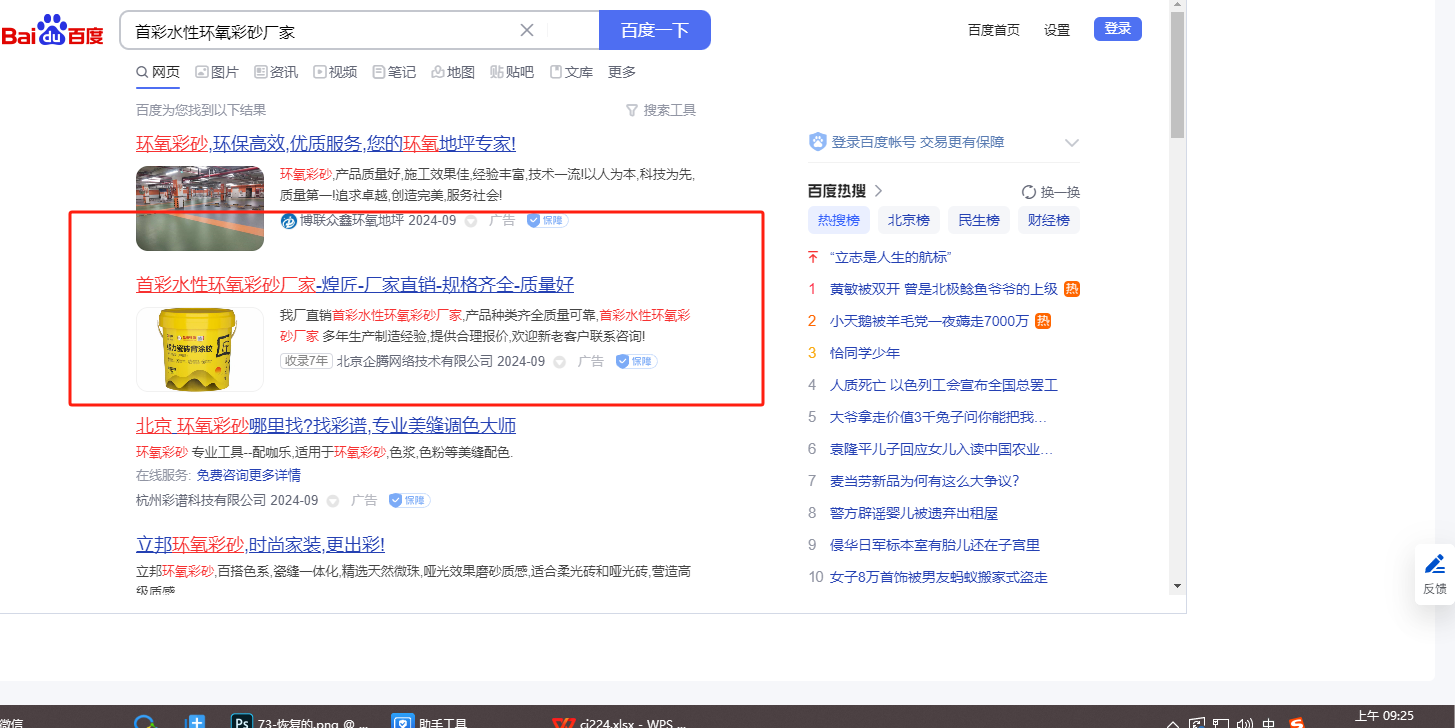The width and height of the screenshot is (1455, 728).
Task: Expand the 百度热搜 arrow
Action: tap(878, 191)
